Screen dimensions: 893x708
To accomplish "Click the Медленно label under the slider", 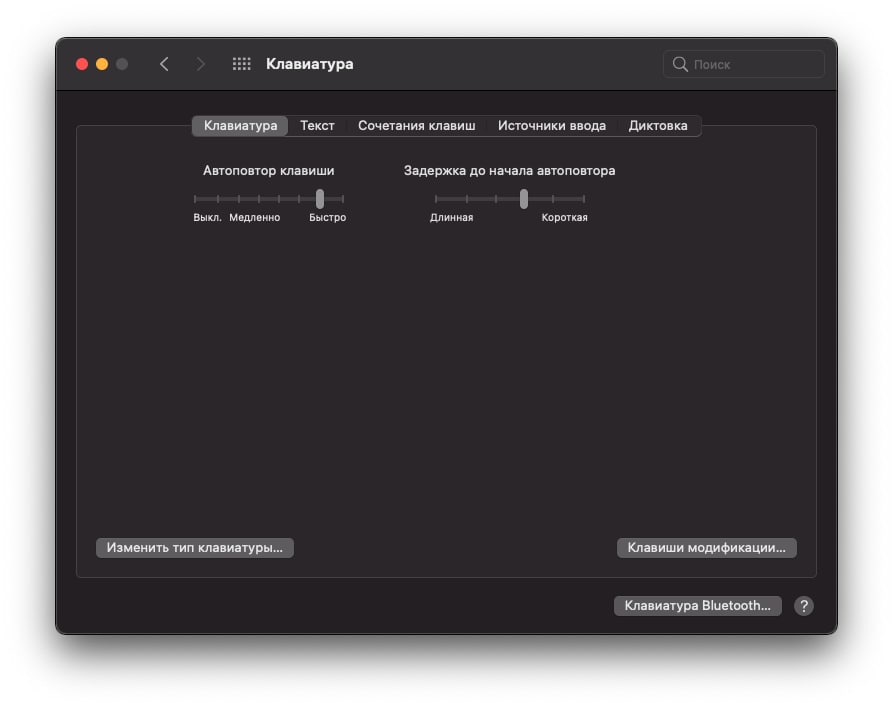I will tap(255, 218).
